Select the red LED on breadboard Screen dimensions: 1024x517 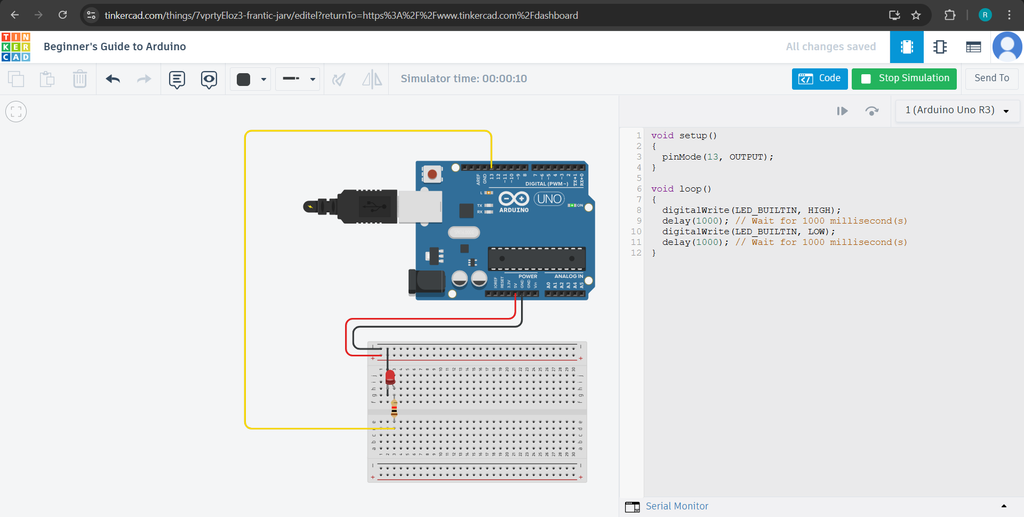click(x=390, y=377)
